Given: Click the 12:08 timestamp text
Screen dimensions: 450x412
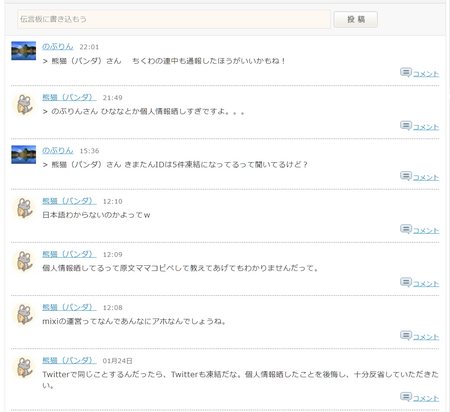Looking at the screenshot, I should [112, 308].
